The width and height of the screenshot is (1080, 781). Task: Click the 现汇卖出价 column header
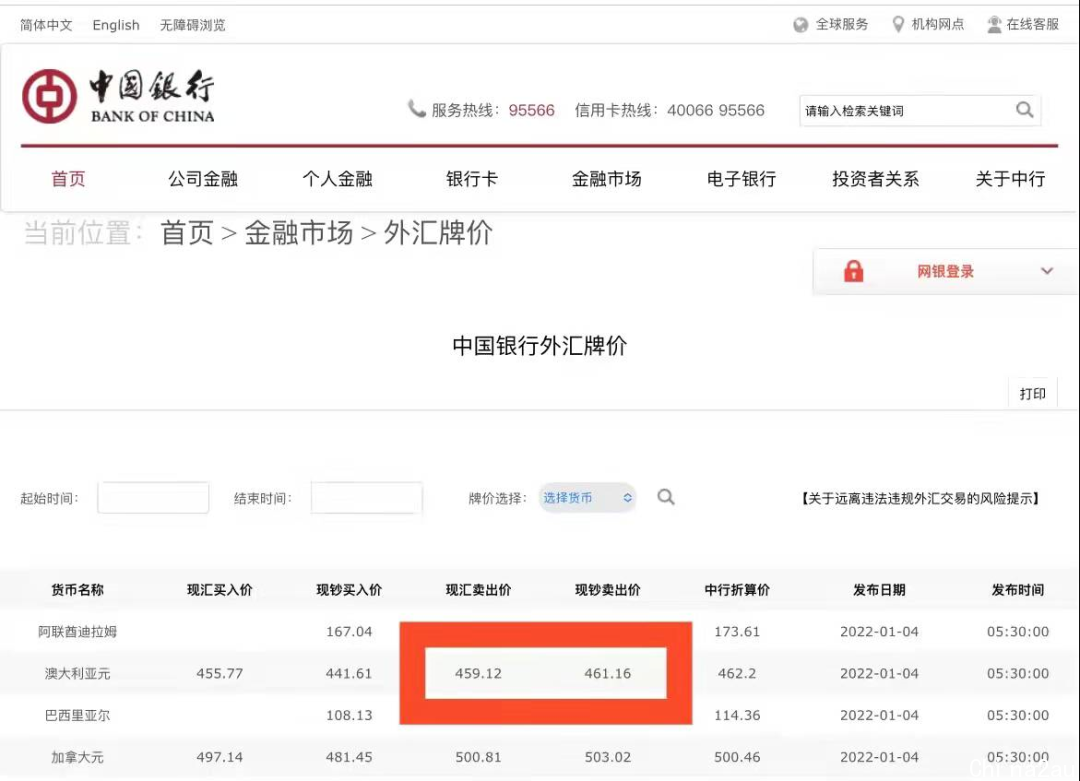coord(478,590)
